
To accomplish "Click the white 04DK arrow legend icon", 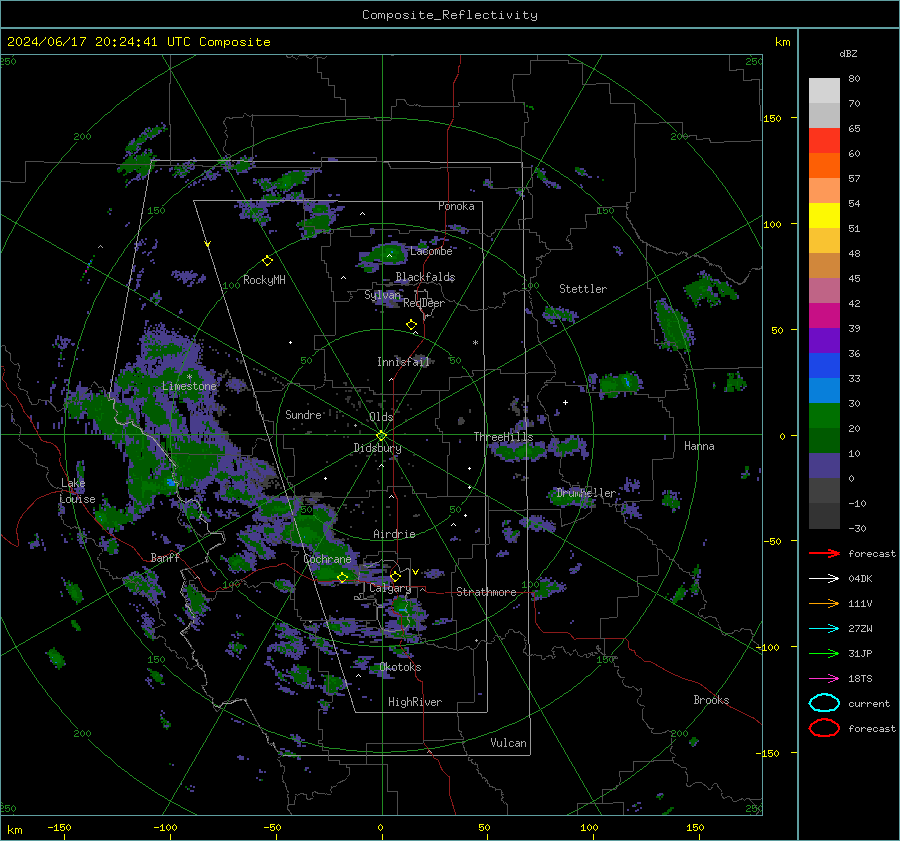I will tap(824, 578).
